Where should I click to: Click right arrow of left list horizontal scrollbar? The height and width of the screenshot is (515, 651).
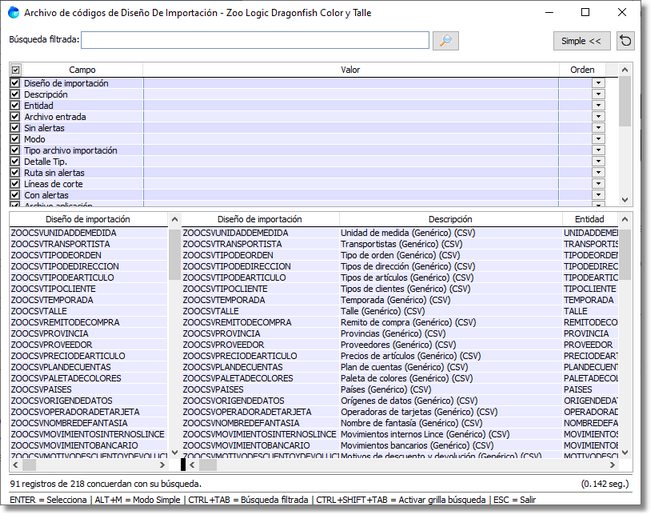162,465
